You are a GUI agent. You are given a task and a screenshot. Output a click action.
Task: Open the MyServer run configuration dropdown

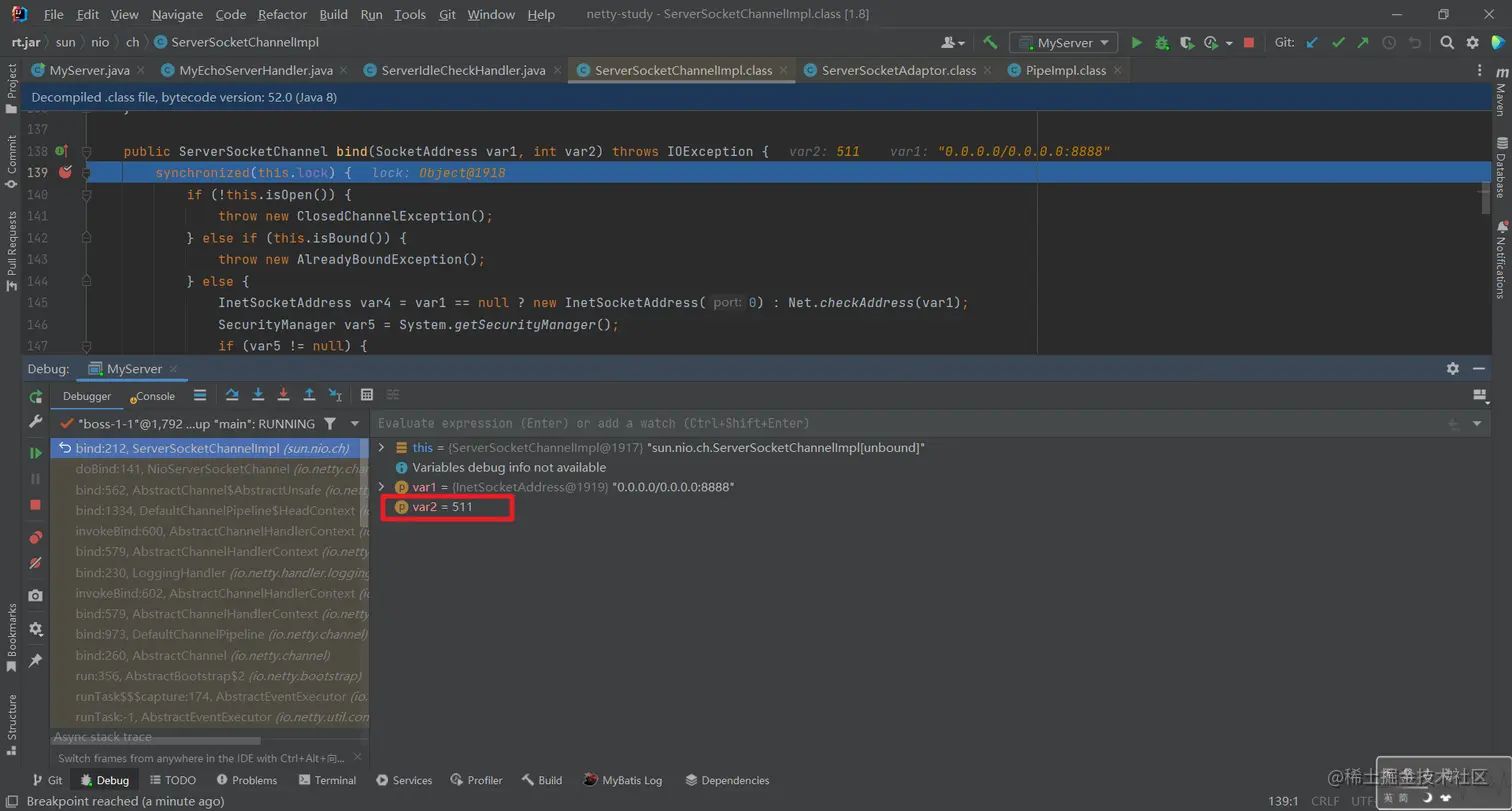[1064, 43]
